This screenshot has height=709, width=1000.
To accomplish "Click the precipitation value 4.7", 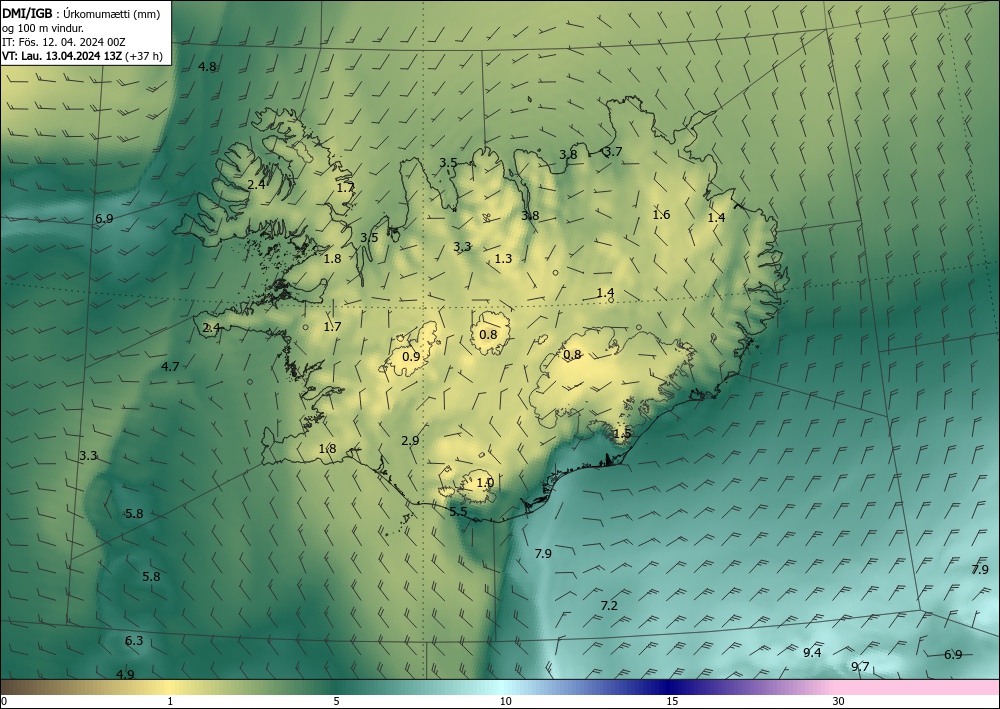I will [x=170, y=367].
